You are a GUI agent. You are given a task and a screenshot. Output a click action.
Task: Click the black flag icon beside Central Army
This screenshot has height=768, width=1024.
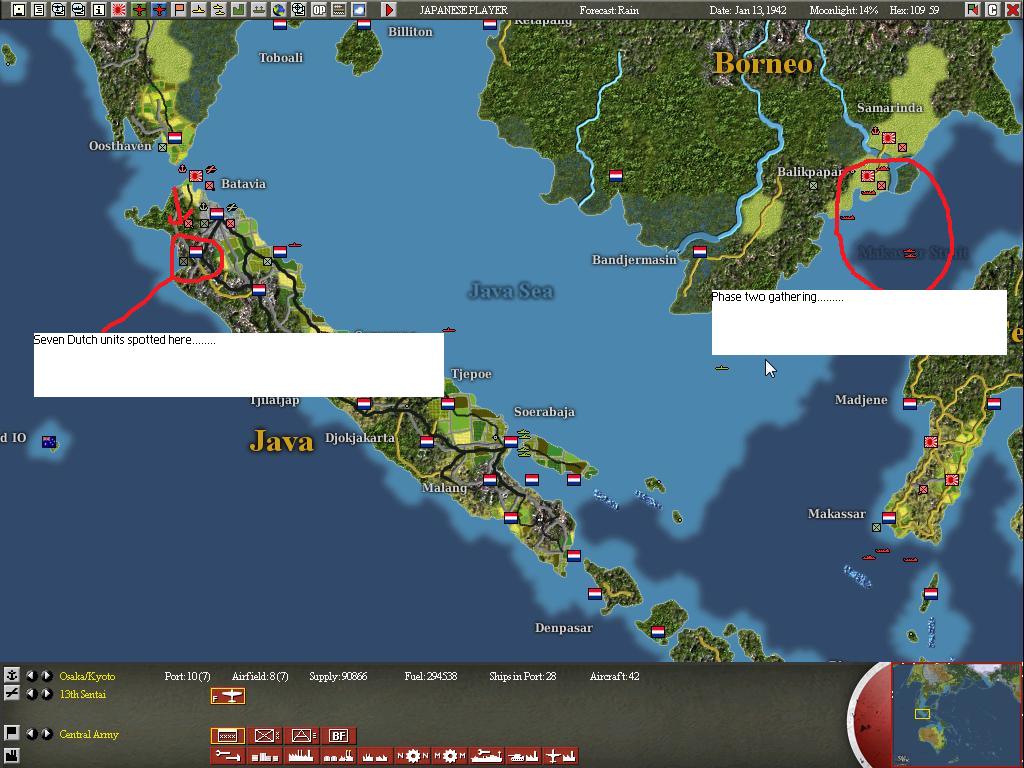(x=12, y=733)
